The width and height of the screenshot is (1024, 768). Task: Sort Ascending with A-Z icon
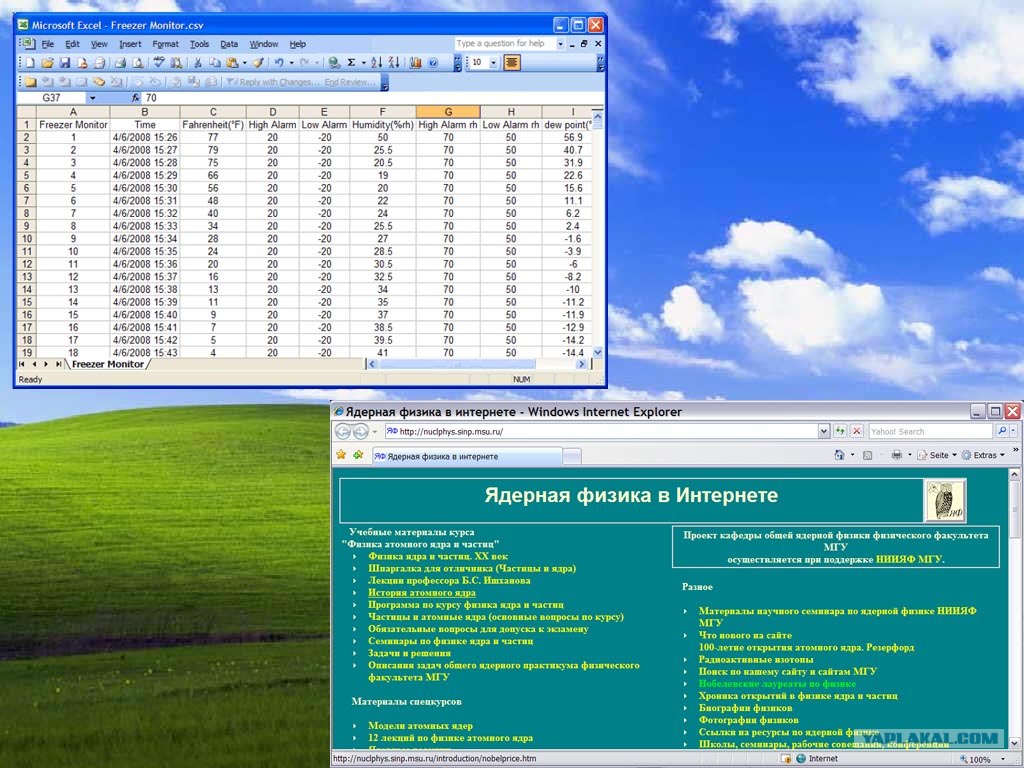[x=376, y=63]
